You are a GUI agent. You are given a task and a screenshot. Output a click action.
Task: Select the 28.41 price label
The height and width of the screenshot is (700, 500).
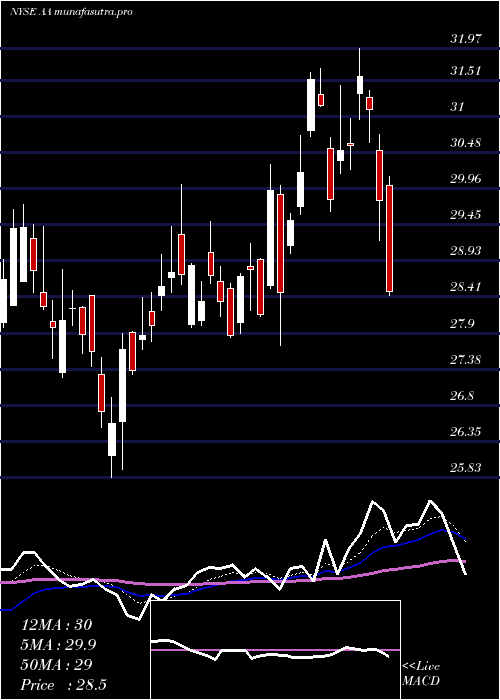pos(466,287)
